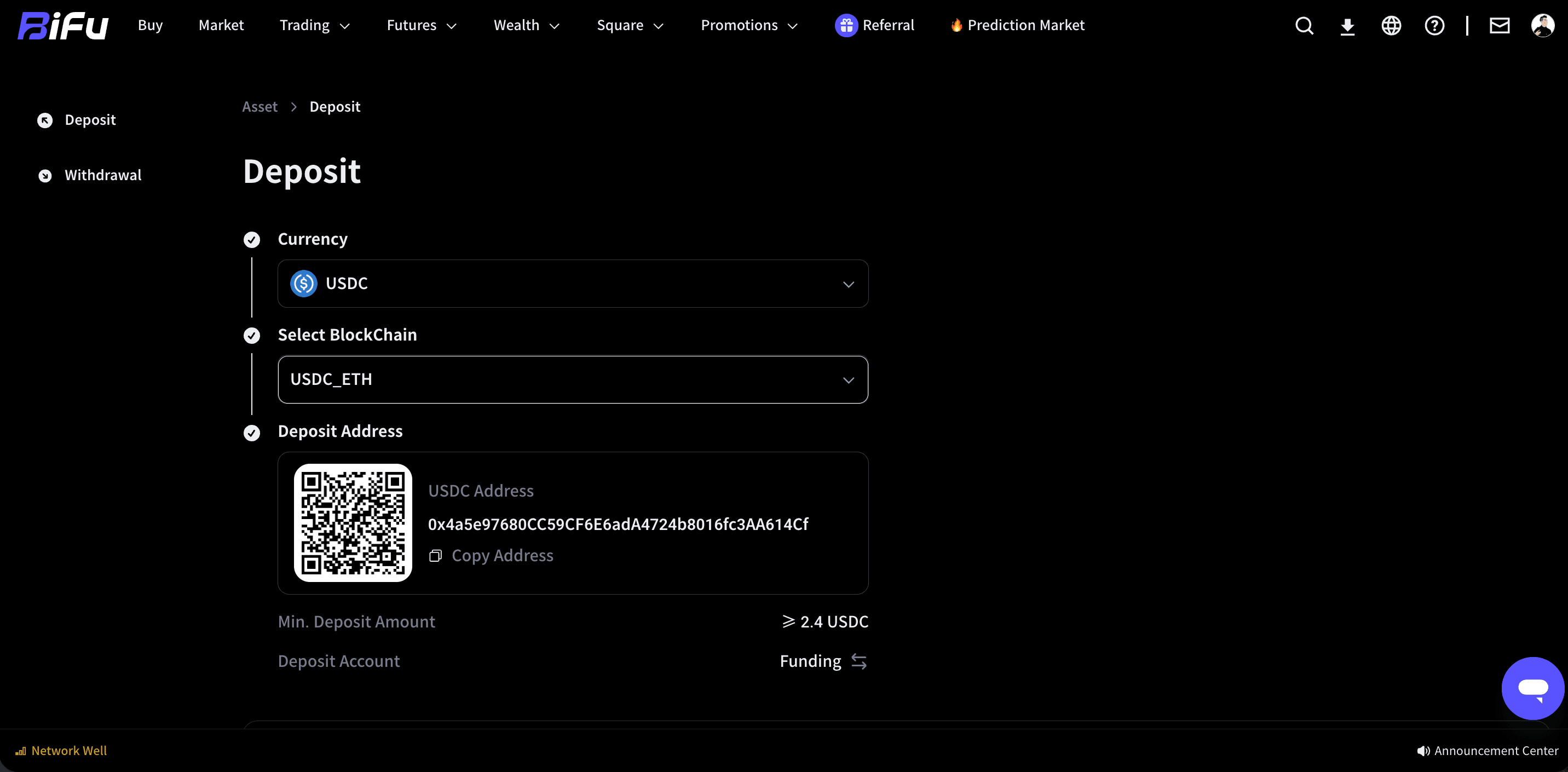The width and height of the screenshot is (1568, 772).
Task: Open the USDC currency dropdown
Action: 573,284
